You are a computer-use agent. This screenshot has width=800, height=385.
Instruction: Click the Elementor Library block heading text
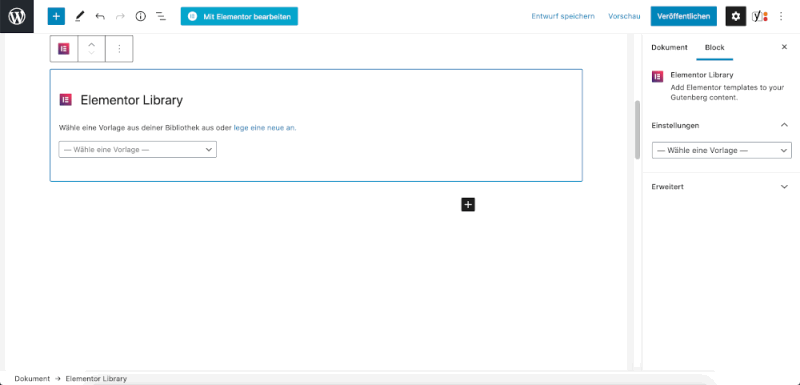tap(132, 100)
